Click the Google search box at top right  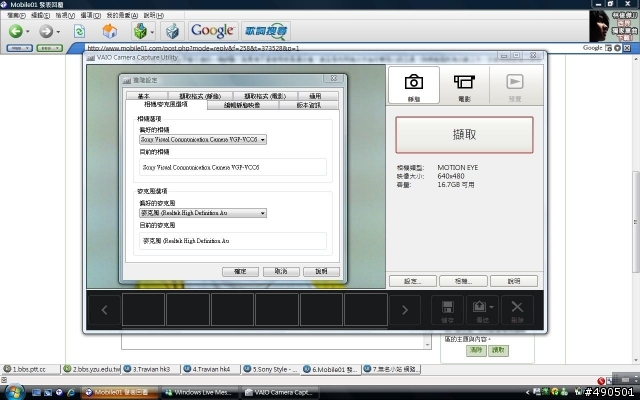(x=592, y=48)
